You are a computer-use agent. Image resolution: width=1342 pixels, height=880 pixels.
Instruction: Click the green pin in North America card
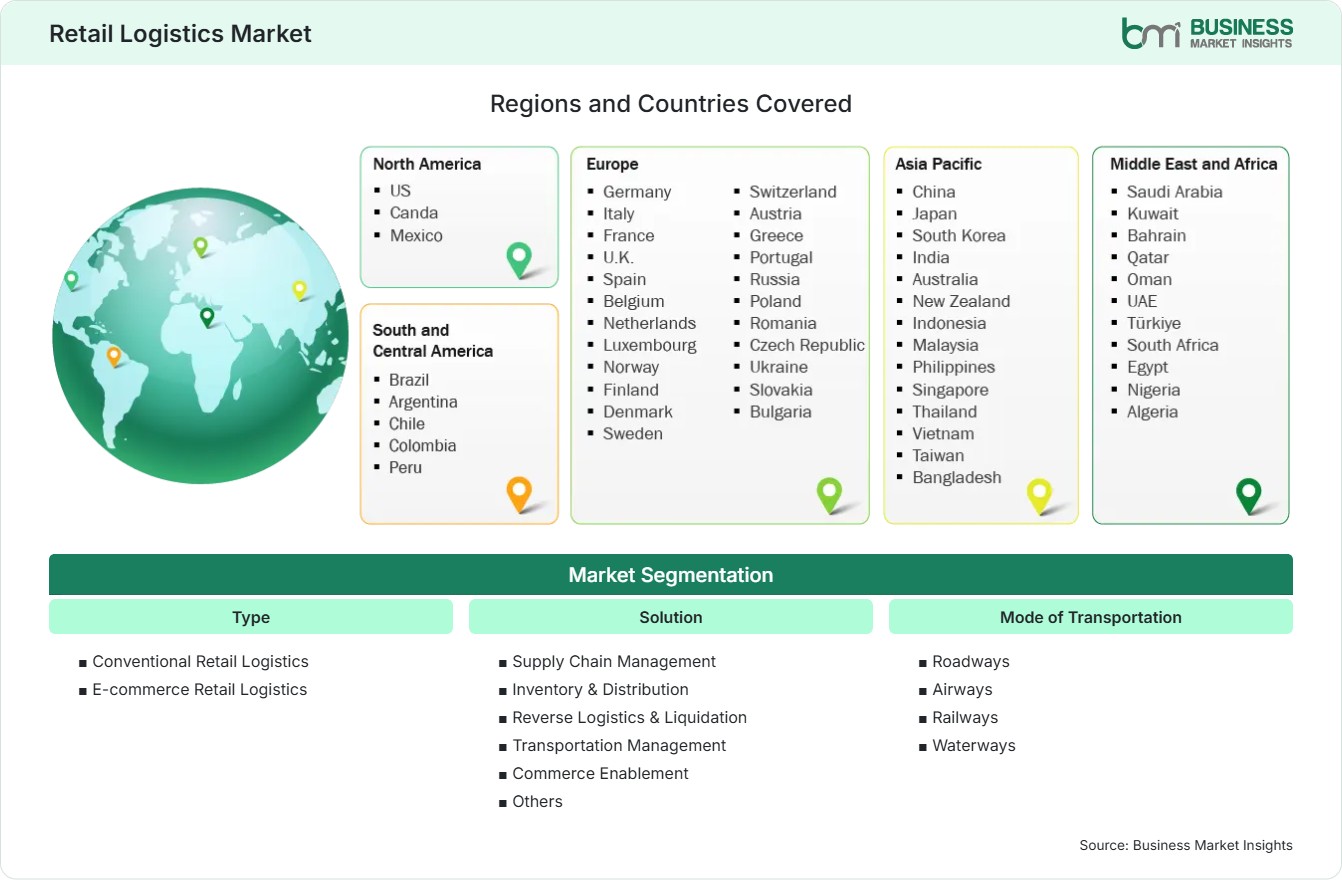point(519,259)
